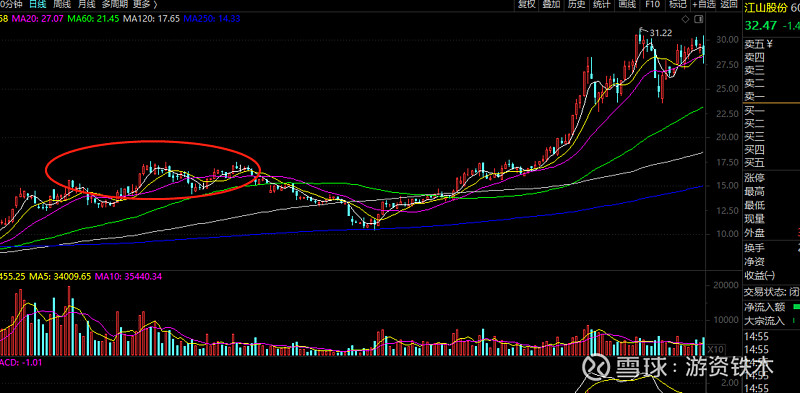This screenshot has width=800, height=393.
Task: Click the 标记 mark button
Action: pos(678,5)
